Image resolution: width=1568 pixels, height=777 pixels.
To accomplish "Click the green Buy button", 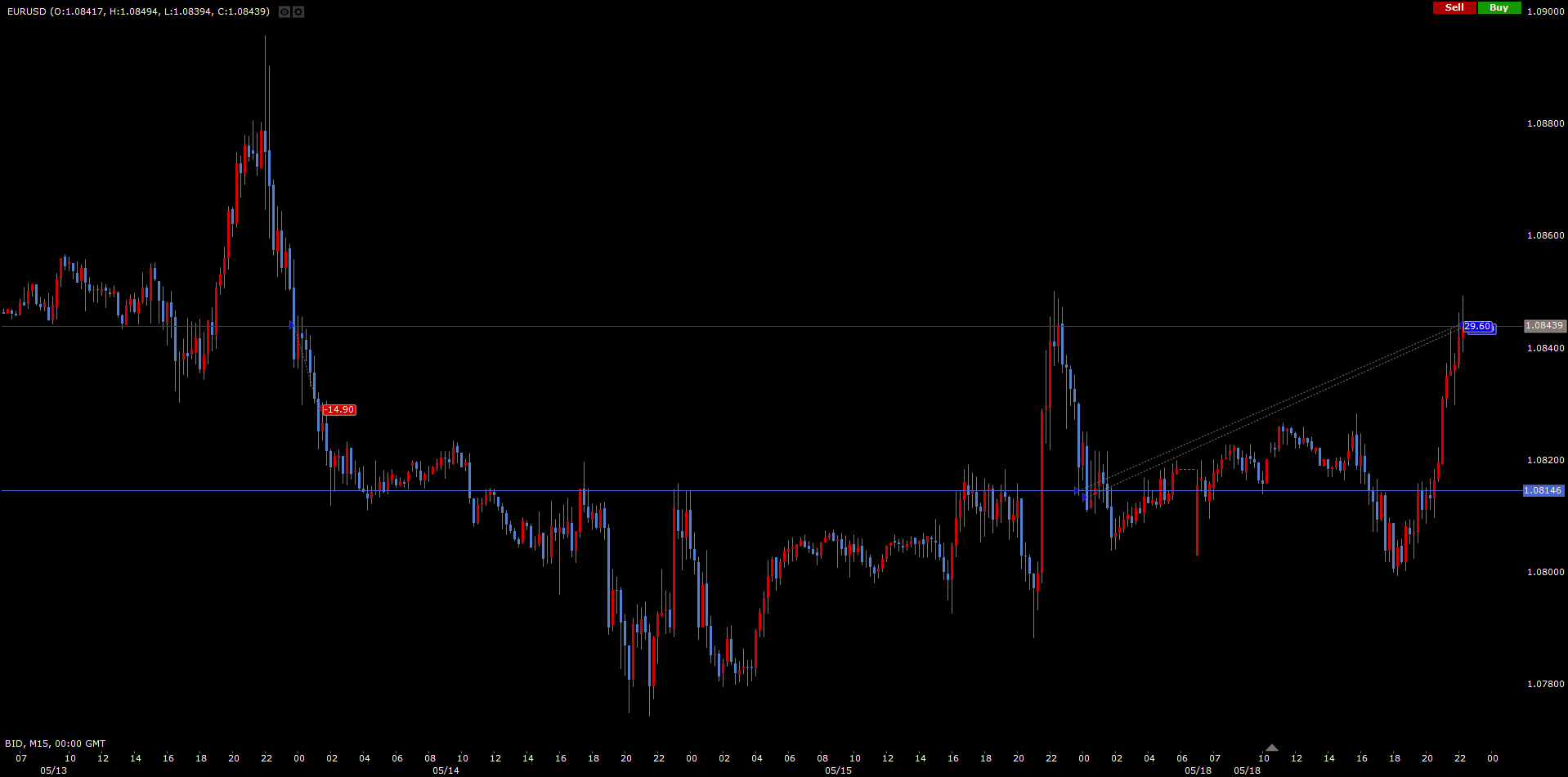I will pos(1499,7).
